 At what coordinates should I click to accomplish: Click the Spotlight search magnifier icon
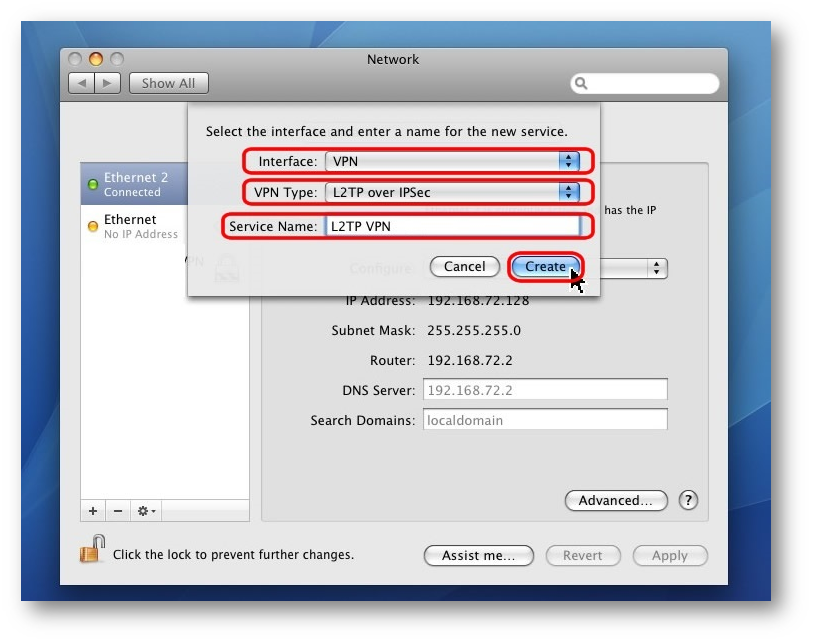[582, 84]
